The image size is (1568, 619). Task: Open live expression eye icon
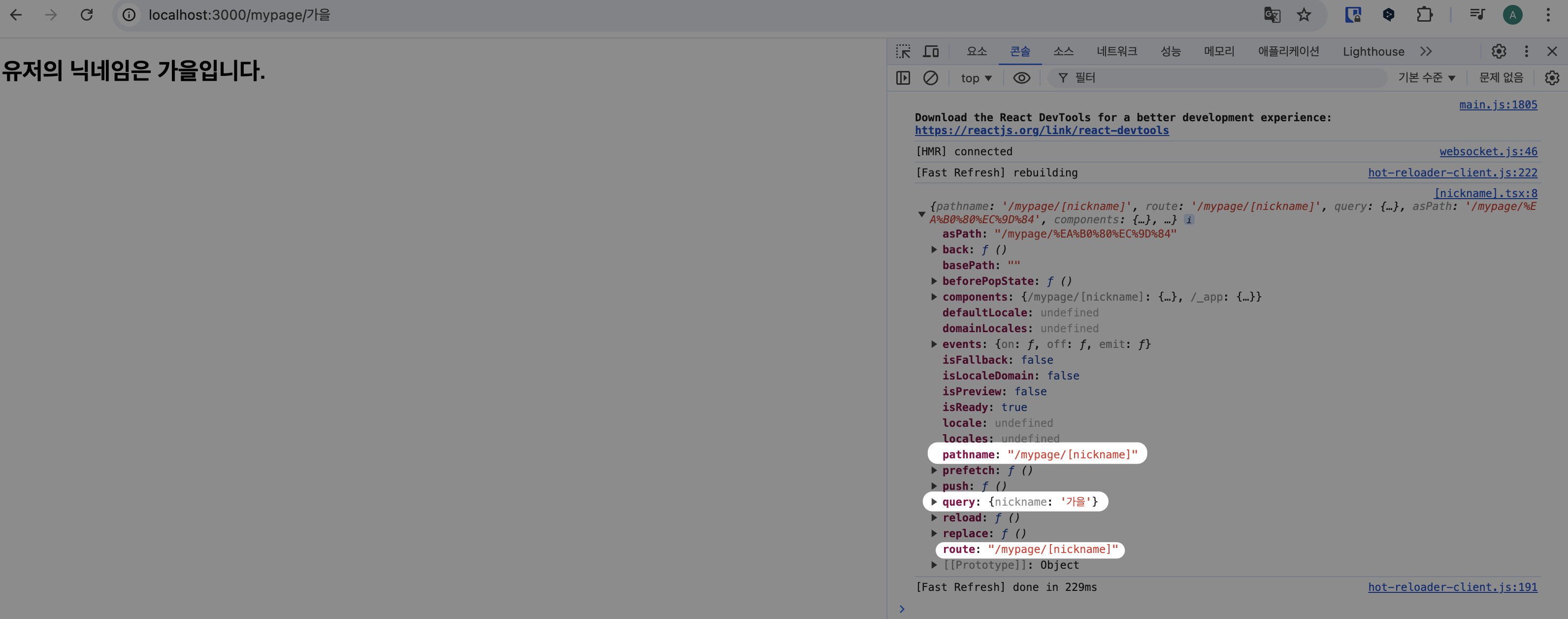1021,78
